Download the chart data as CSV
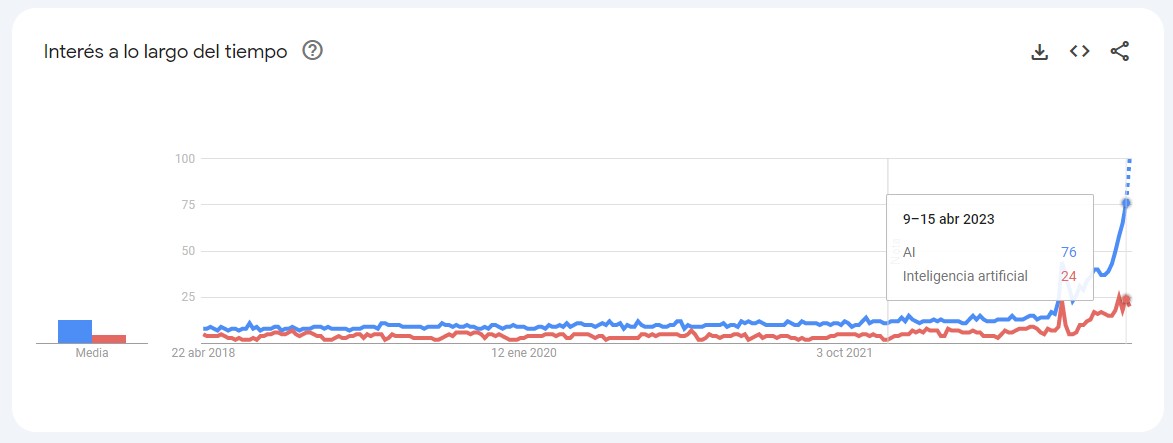 click(x=1040, y=52)
